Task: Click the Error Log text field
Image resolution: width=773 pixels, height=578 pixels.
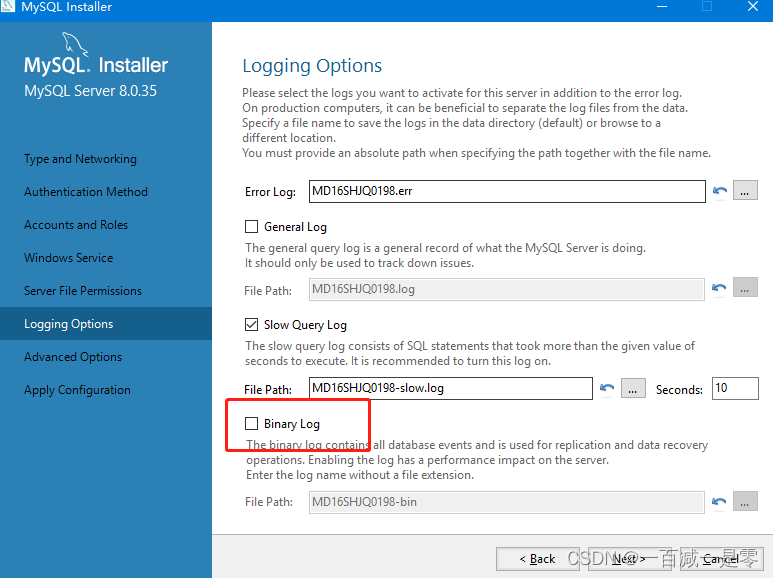Action: (x=507, y=191)
